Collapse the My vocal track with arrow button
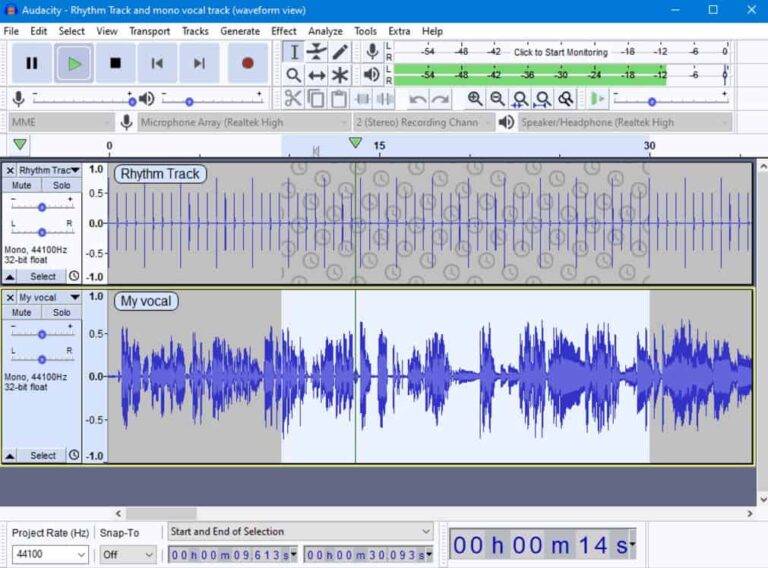Image resolution: width=768 pixels, height=568 pixels. tap(10, 456)
